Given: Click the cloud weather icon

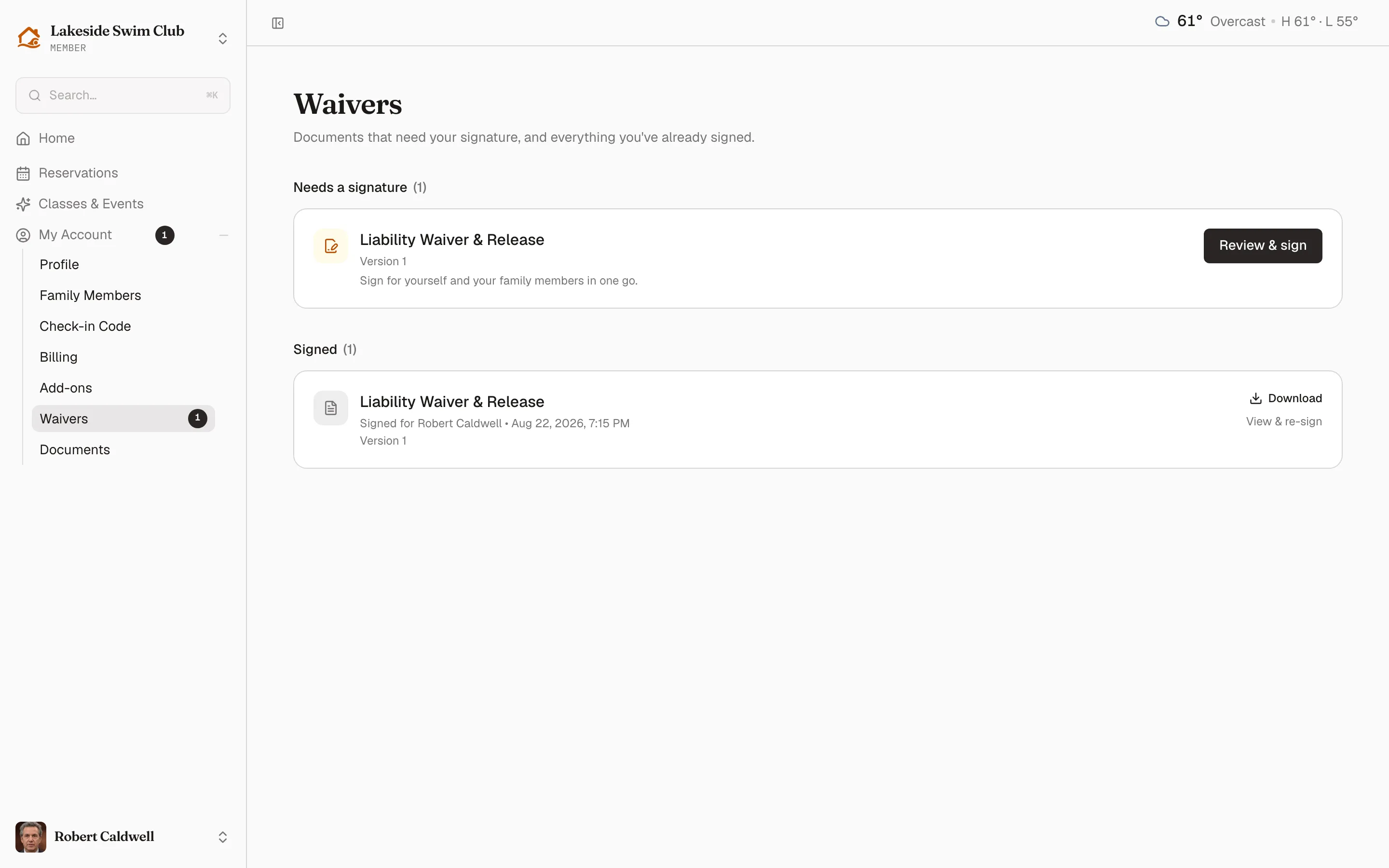Looking at the screenshot, I should (x=1162, y=22).
